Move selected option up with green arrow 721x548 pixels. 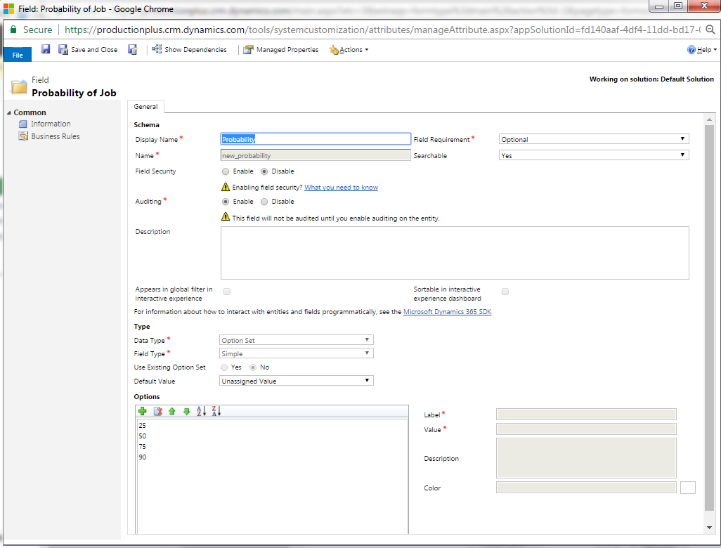pyautogui.click(x=171, y=411)
